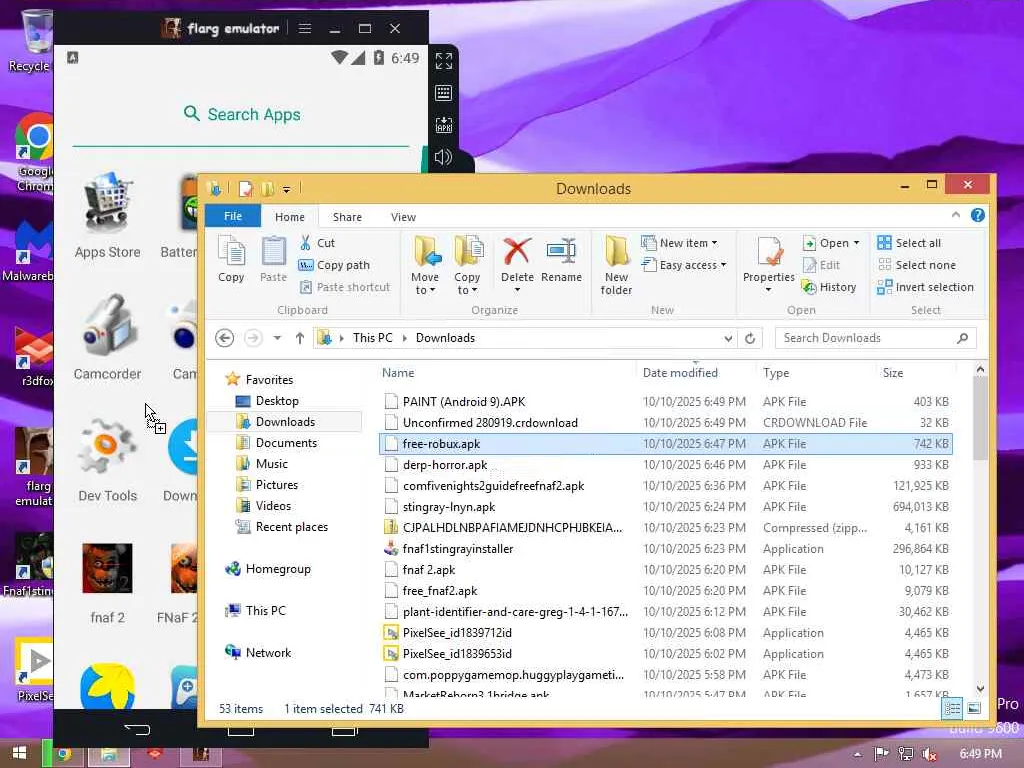Switch to the Home ribbon tab
The image size is (1024, 768).
[x=290, y=217]
